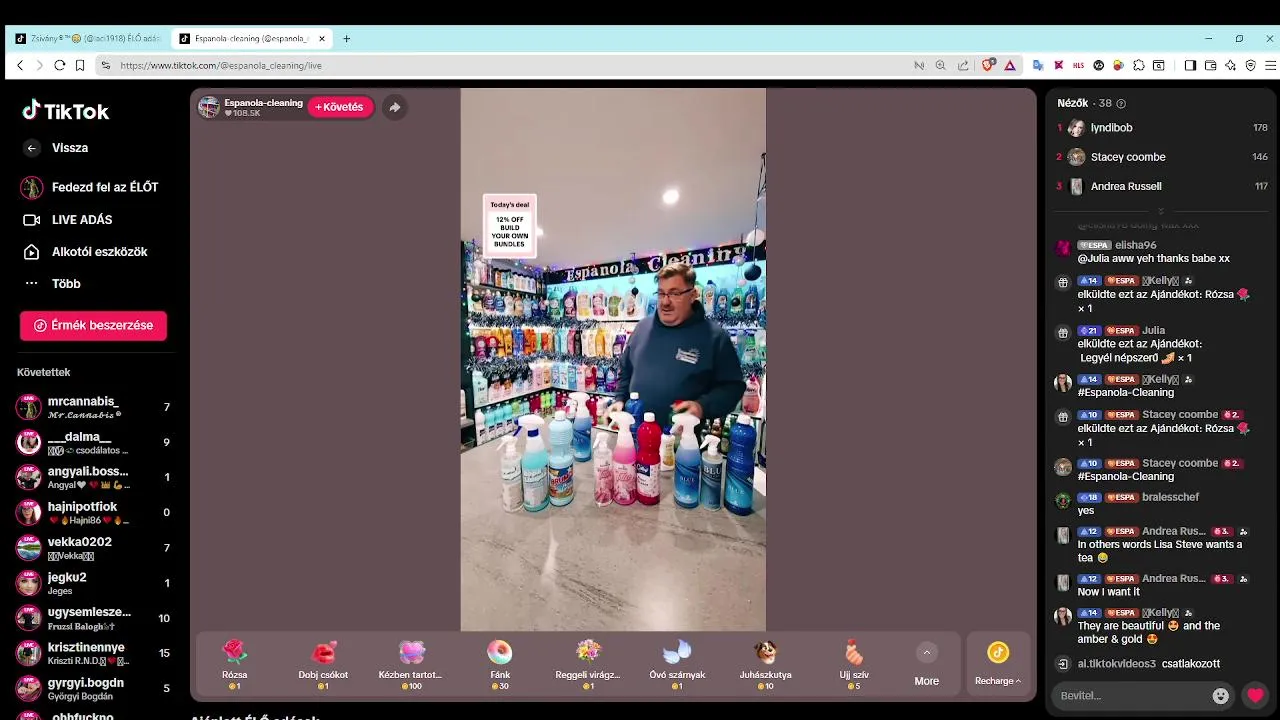Go back in browser history
Screen dimensions: 1280x720
tap(20, 65)
